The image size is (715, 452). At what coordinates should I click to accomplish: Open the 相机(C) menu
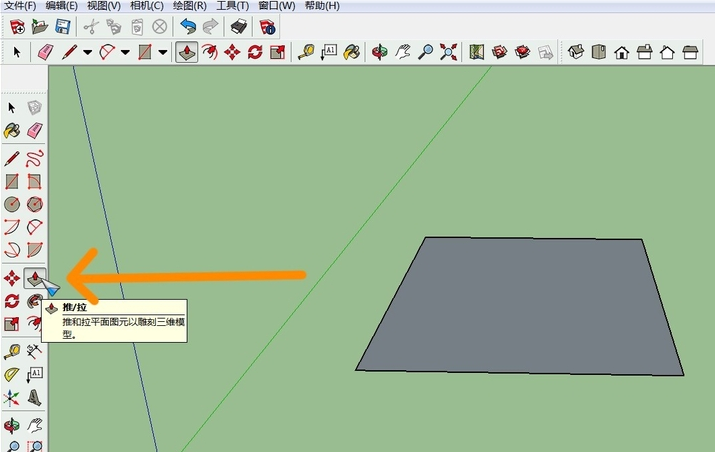point(147,6)
